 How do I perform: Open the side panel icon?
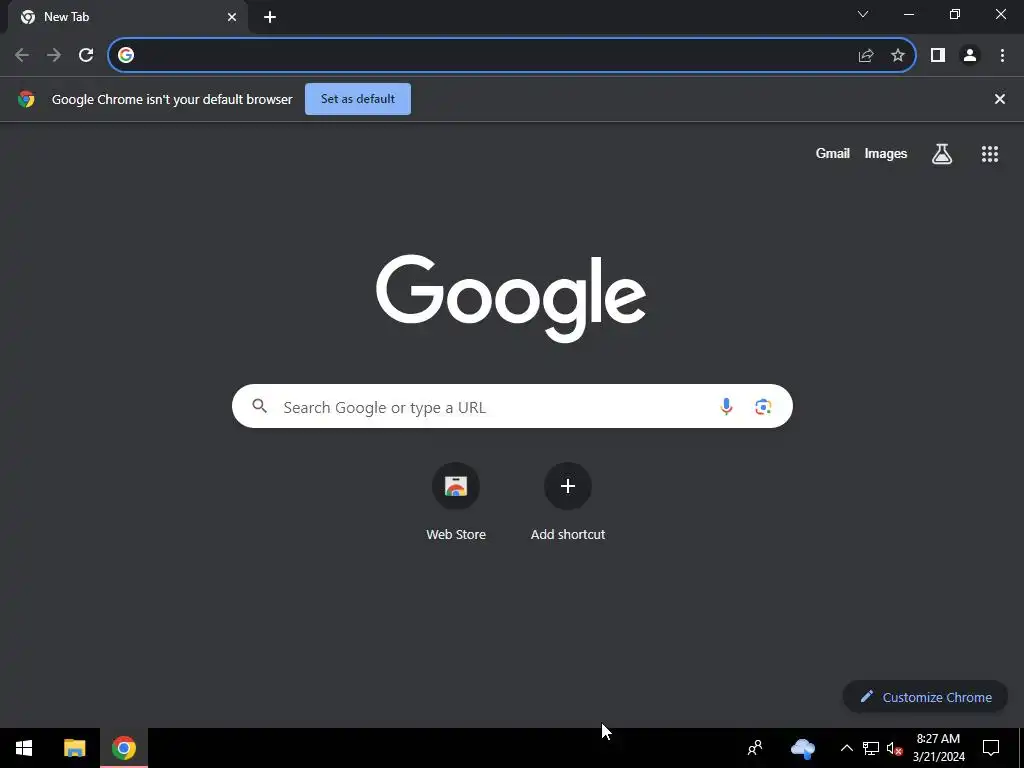point(938,56)
